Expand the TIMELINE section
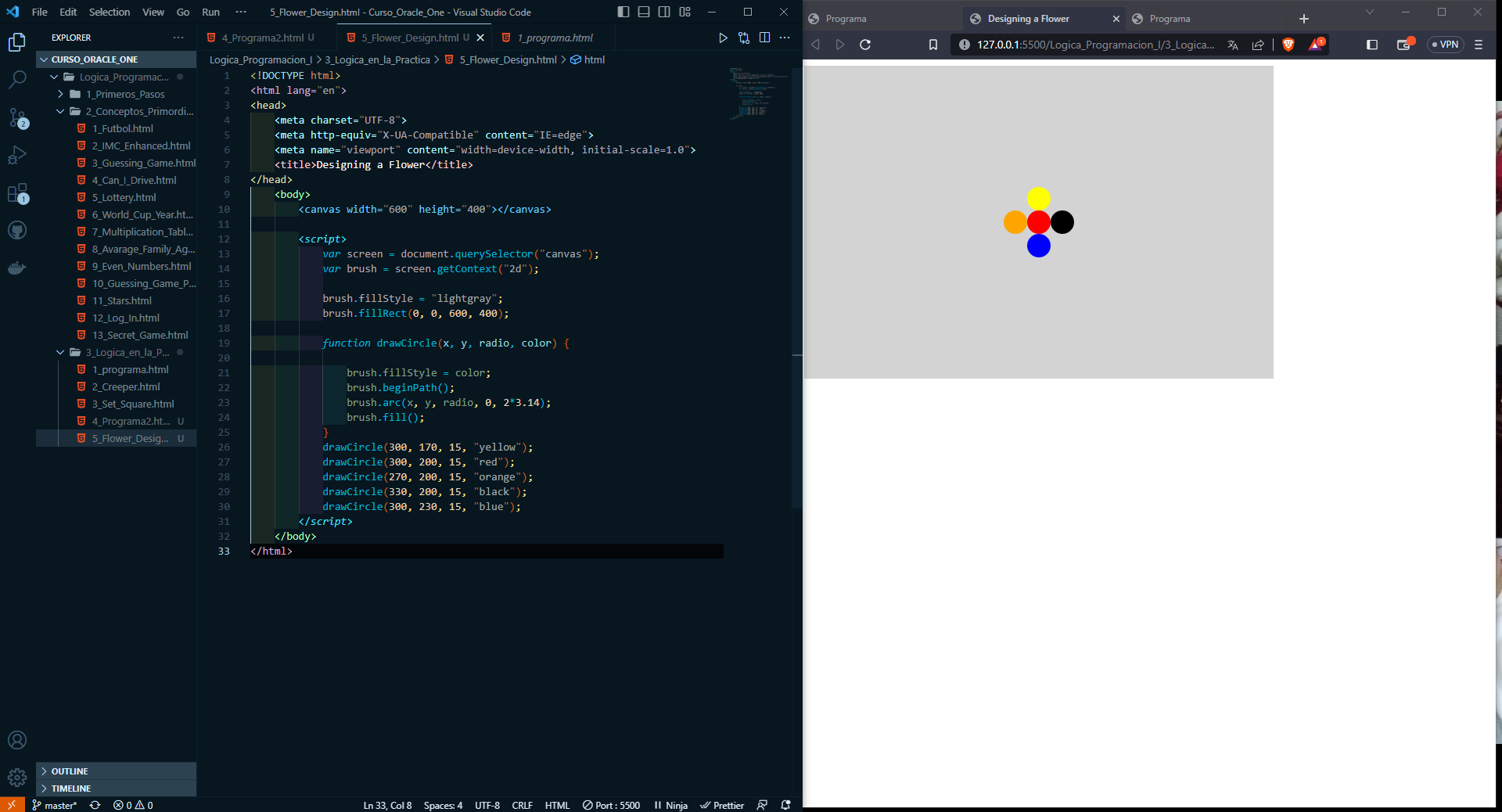This screenshot has width=1502, height=812. click(116, 789)
